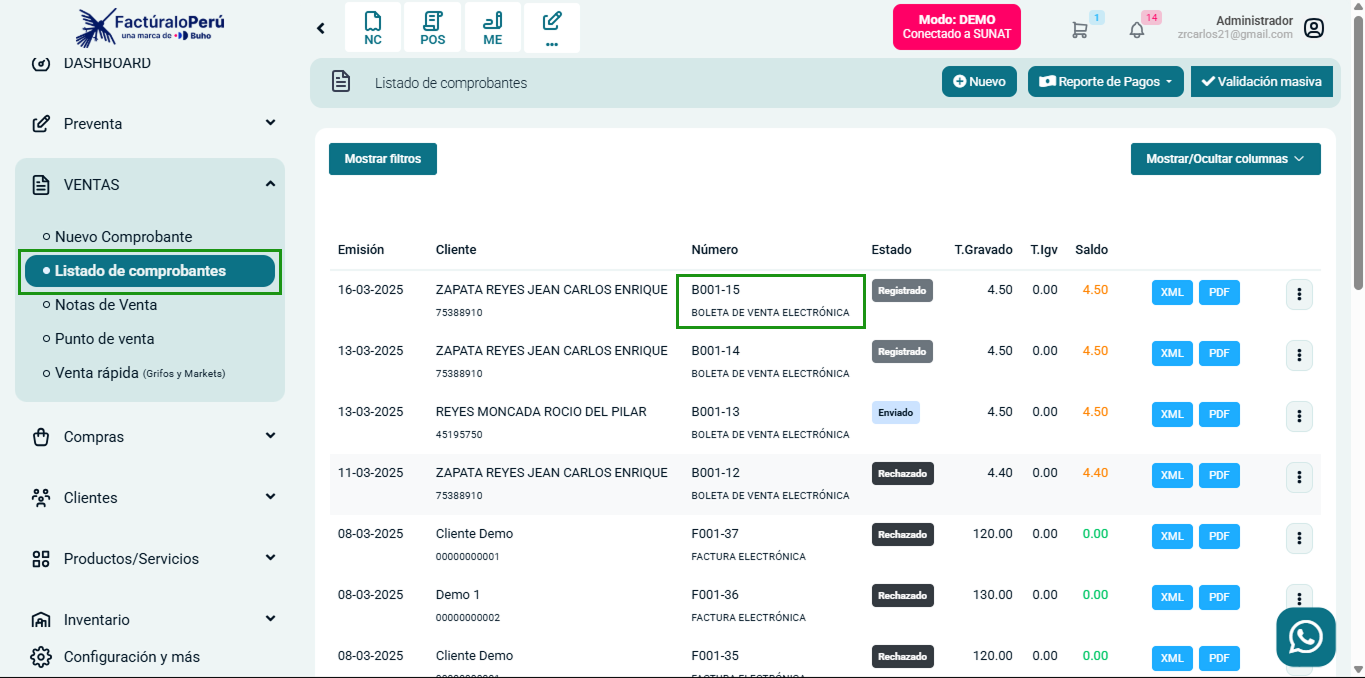Open the shopping cart icon

tap(1080, 29)
